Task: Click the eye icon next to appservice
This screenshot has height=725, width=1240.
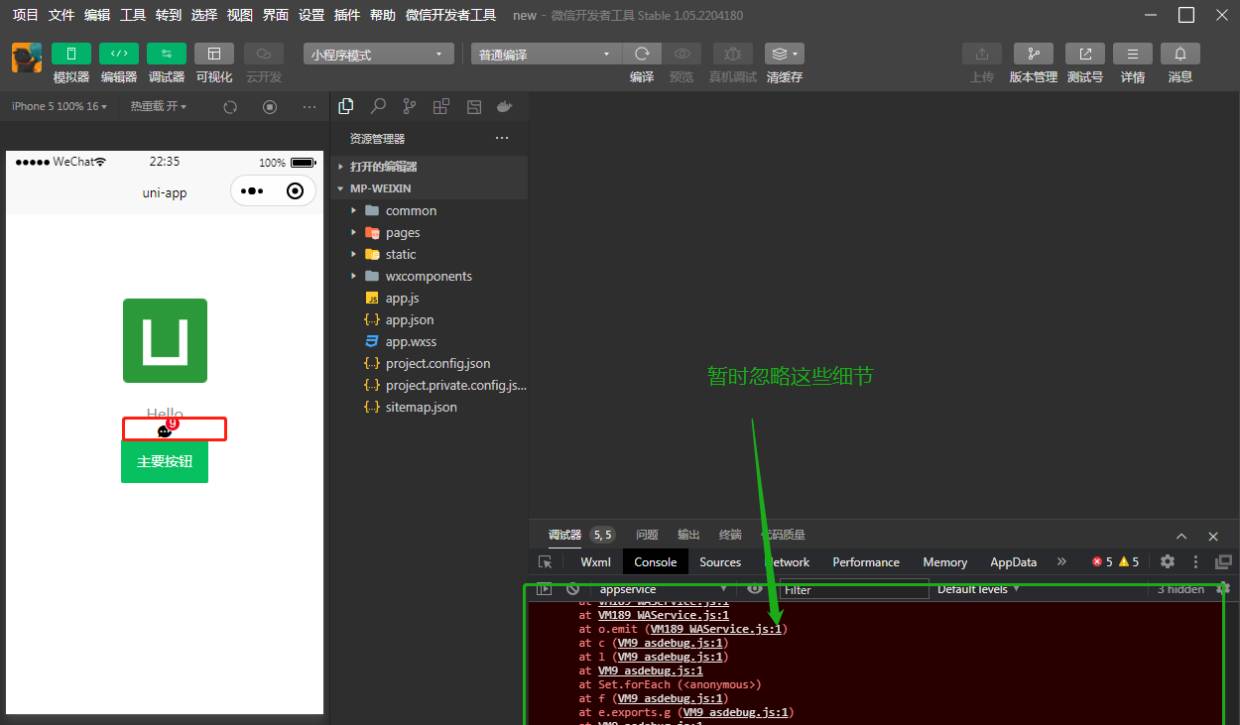Action: point(756,590)
